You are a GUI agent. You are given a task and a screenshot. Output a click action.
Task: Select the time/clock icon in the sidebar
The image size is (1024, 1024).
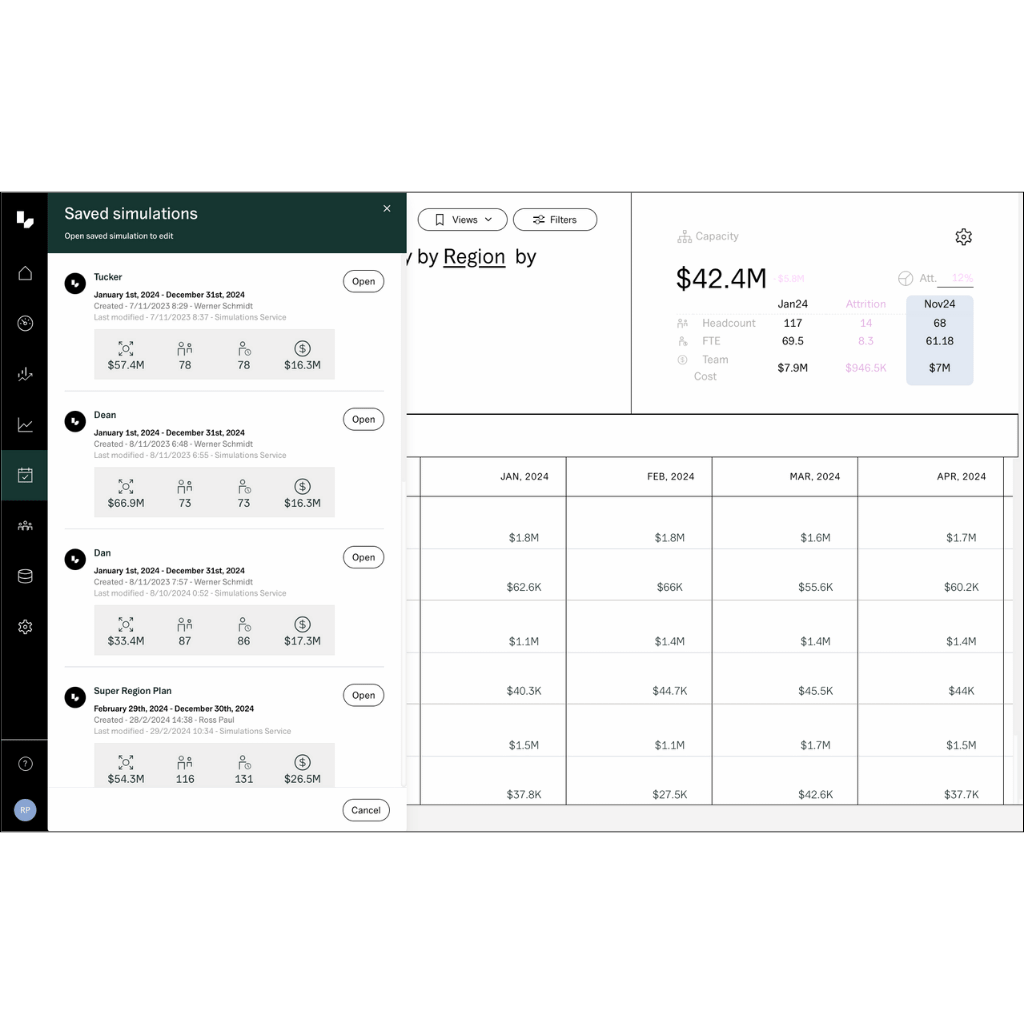pyautogui.click(x=25, y=322)
